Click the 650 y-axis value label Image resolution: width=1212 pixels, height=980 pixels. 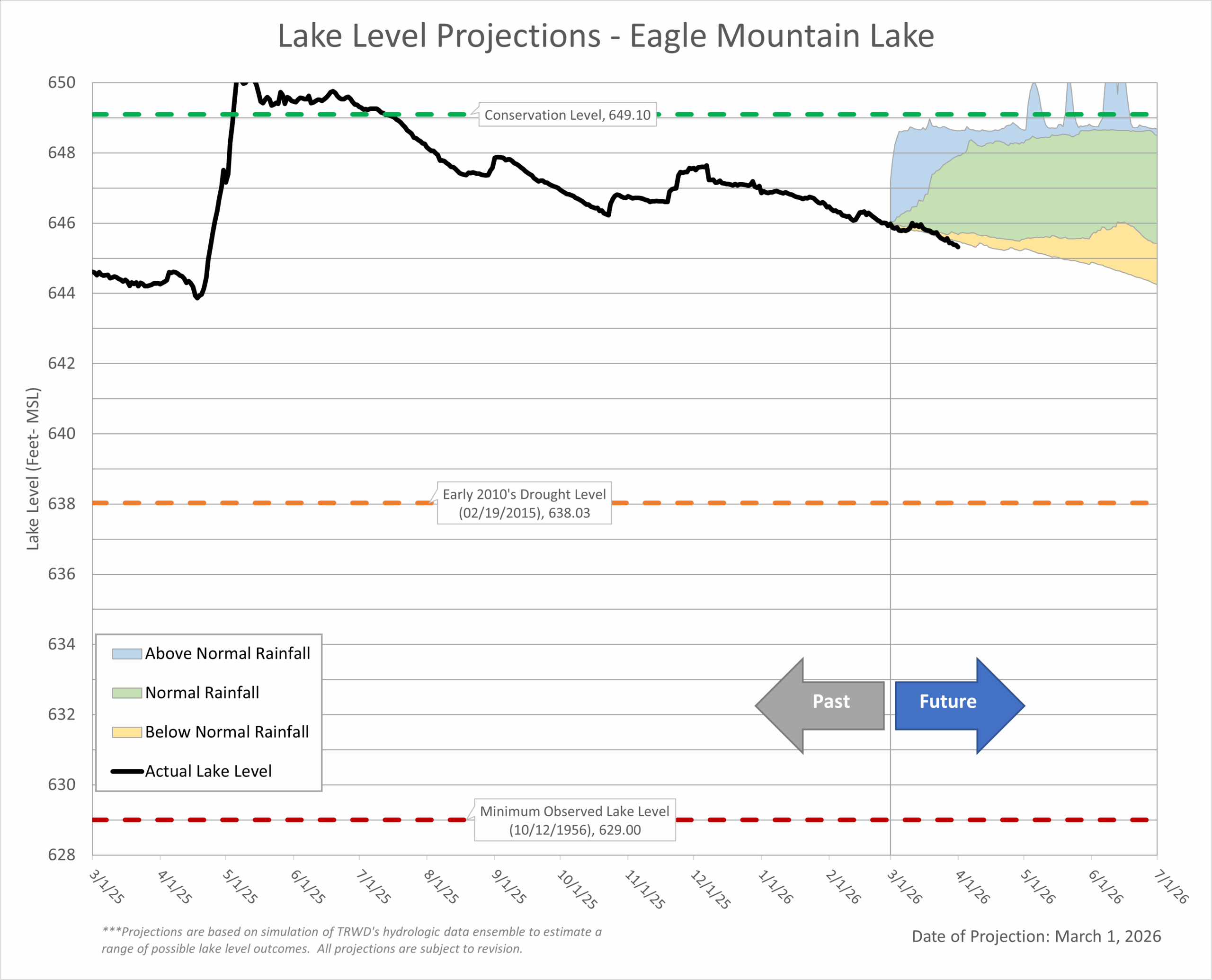click(61, 83)
